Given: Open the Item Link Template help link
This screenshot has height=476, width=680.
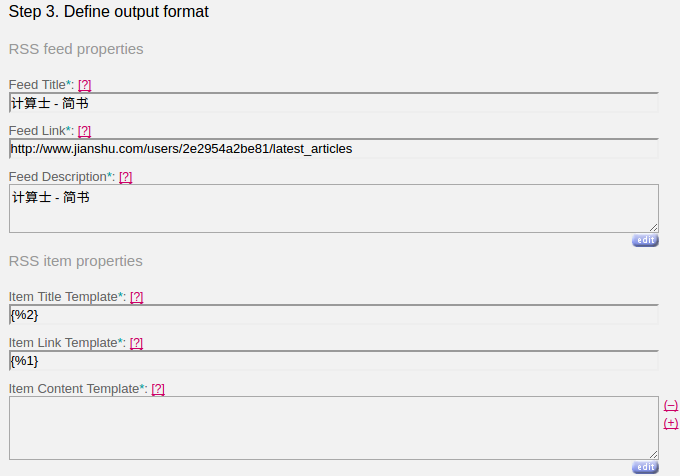Looking at the screenshot, I should tap(136, 343).
